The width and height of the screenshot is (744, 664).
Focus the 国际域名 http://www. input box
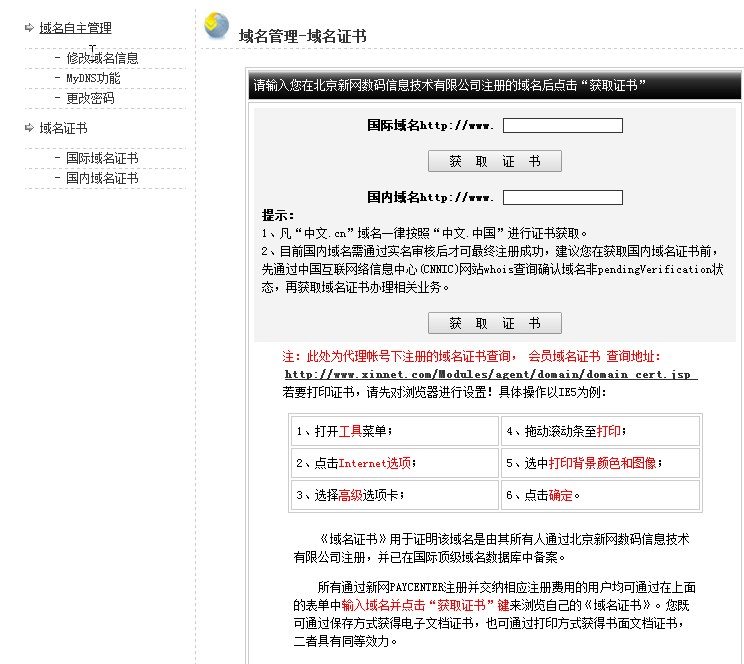click(x=562, y=126)
